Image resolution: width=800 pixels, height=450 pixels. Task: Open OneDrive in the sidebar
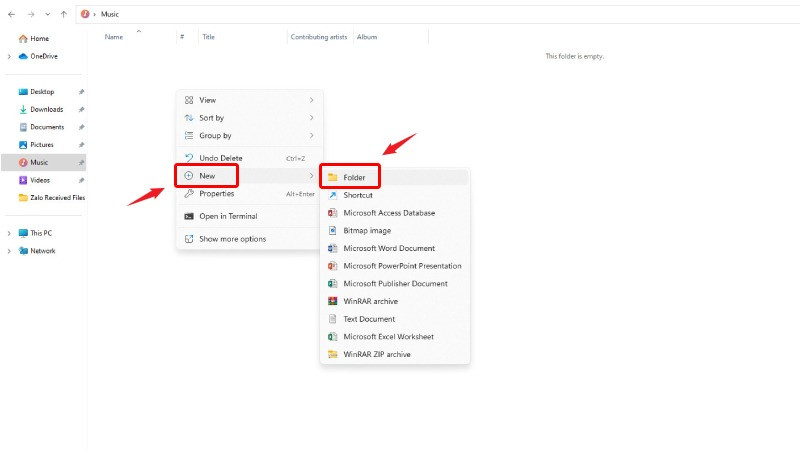(x=44, y=56)
